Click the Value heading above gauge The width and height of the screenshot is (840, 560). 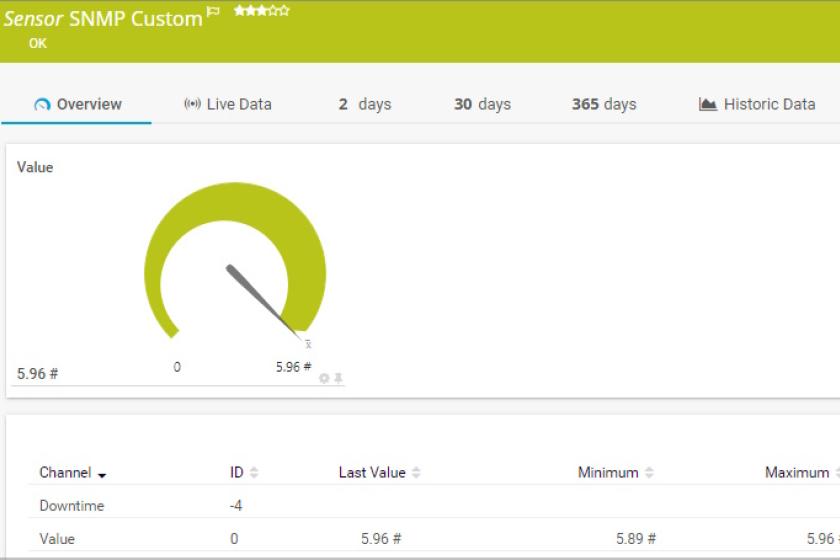tap(35, 167)
